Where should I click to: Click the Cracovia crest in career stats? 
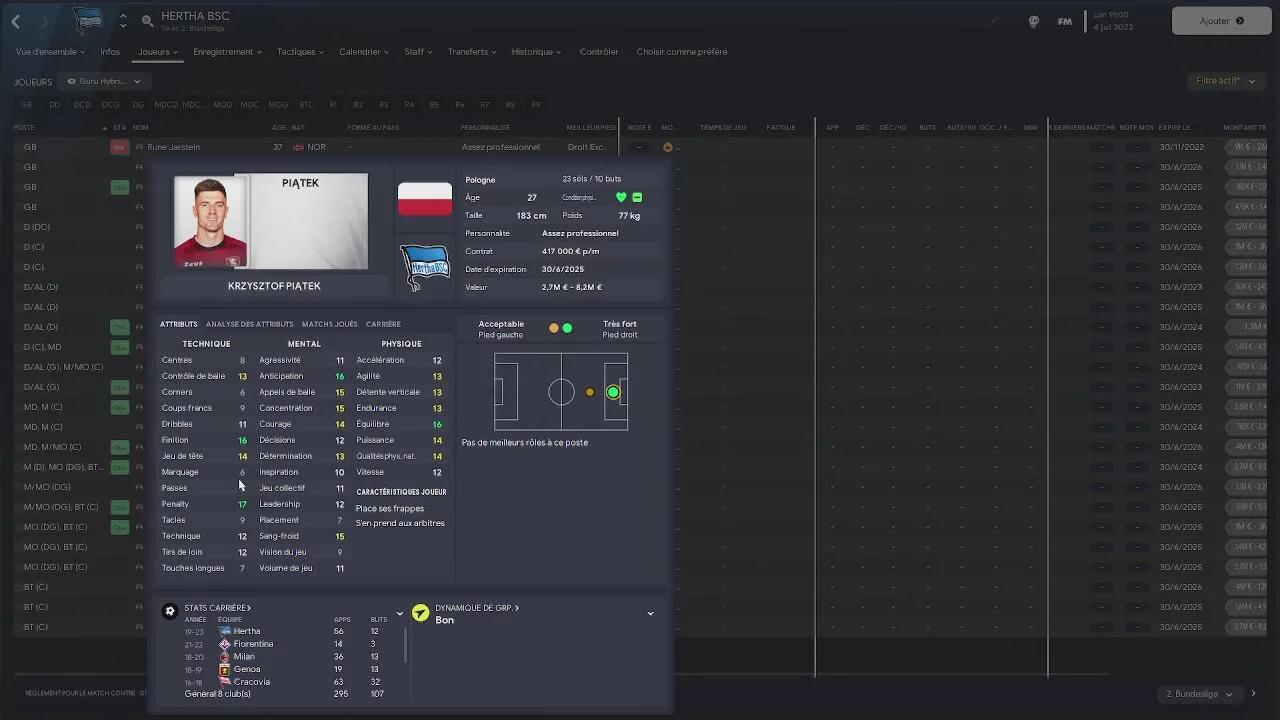pyautogui.click(x=225, y=682)
